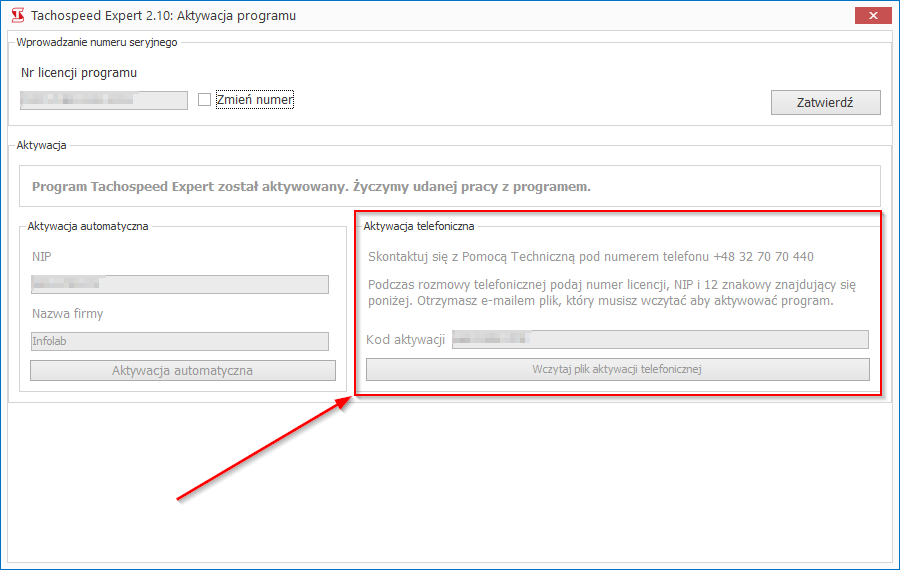Click the 'Wprowadzanie numeru seryjnego' group title
Image resolution: width=900 pixels, height=570 pixels.
point(97,42)
